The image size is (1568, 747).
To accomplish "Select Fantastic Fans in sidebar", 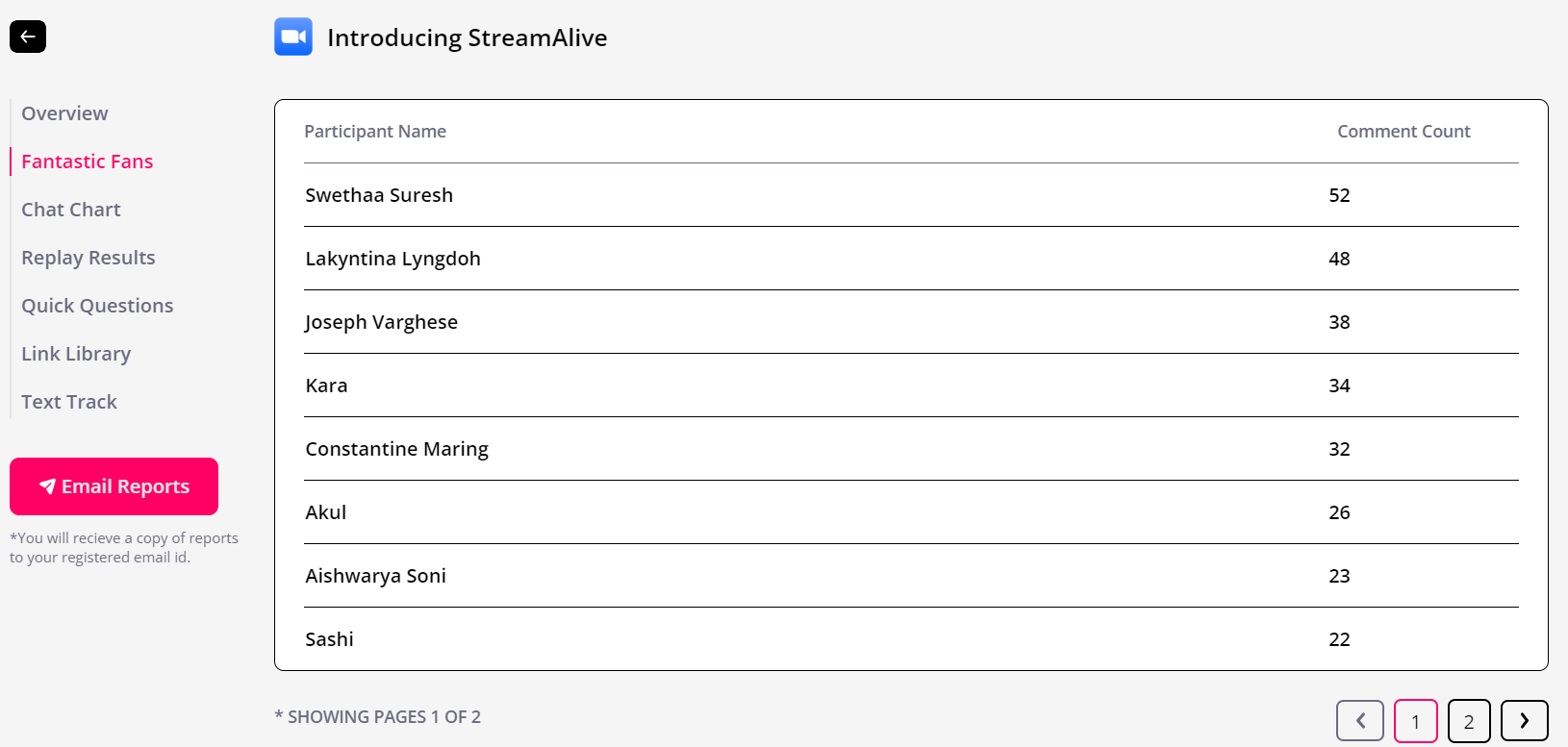I will 88,162.
